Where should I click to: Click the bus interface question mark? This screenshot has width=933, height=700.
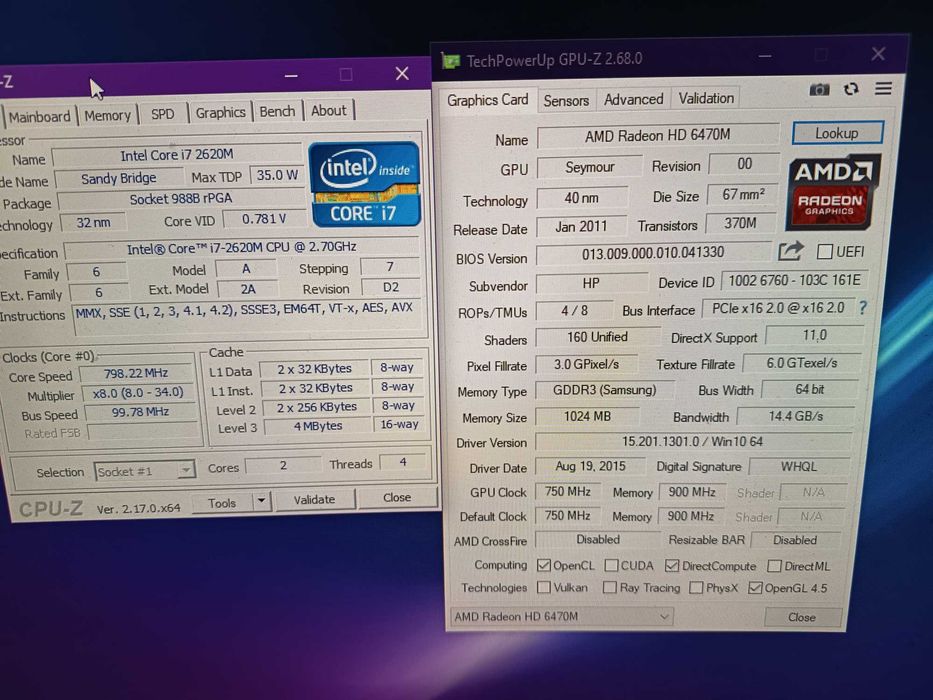[863, 308]
